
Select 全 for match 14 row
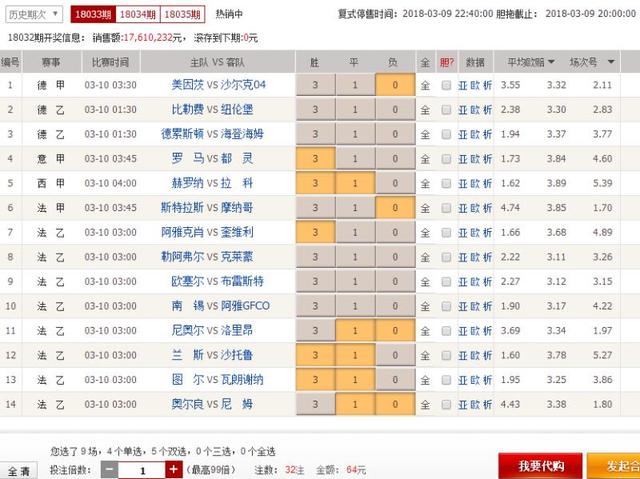point(425,404)
